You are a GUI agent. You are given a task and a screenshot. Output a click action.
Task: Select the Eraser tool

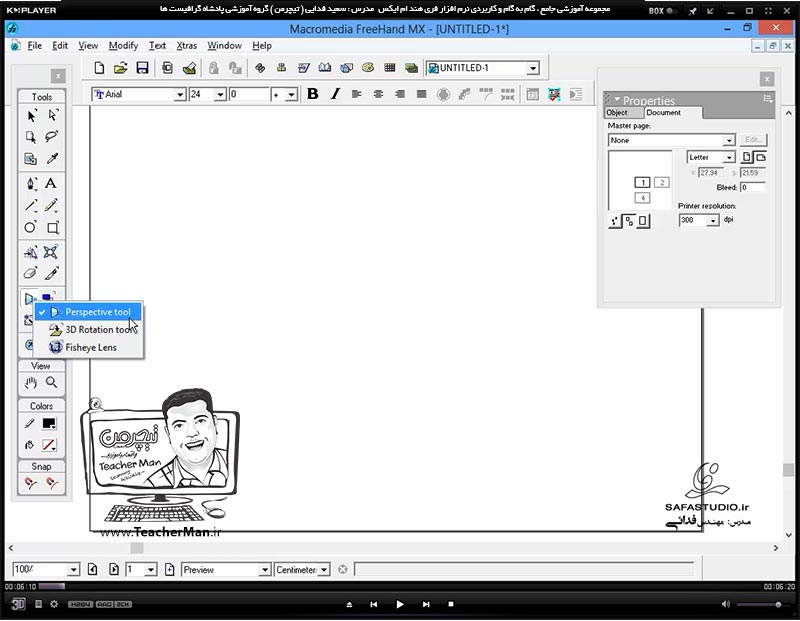[x=31, y=274]
